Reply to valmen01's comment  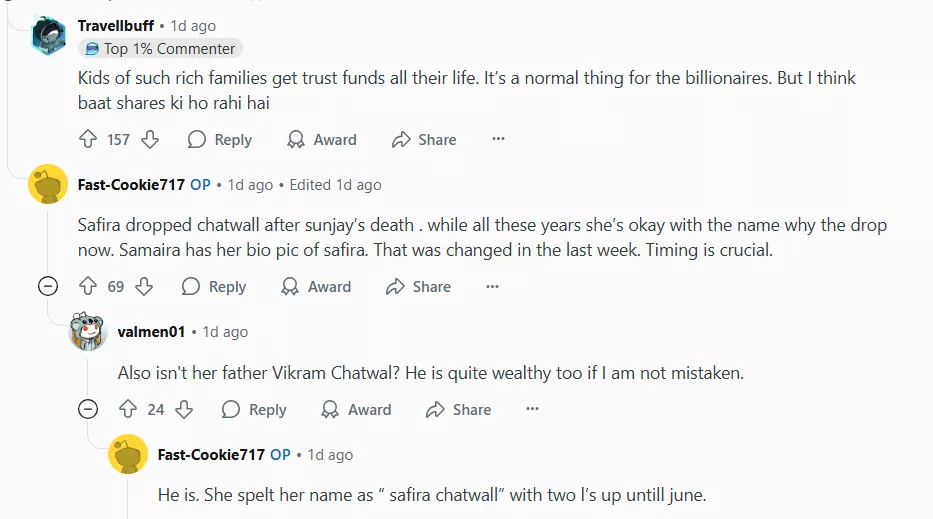tap(254, 410)
